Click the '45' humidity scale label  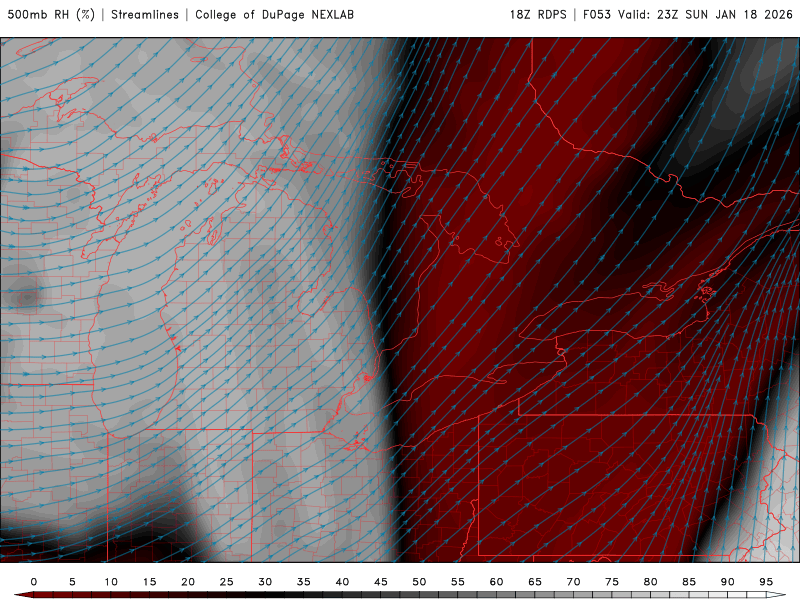pyautogui.click(x=381, y=582)
